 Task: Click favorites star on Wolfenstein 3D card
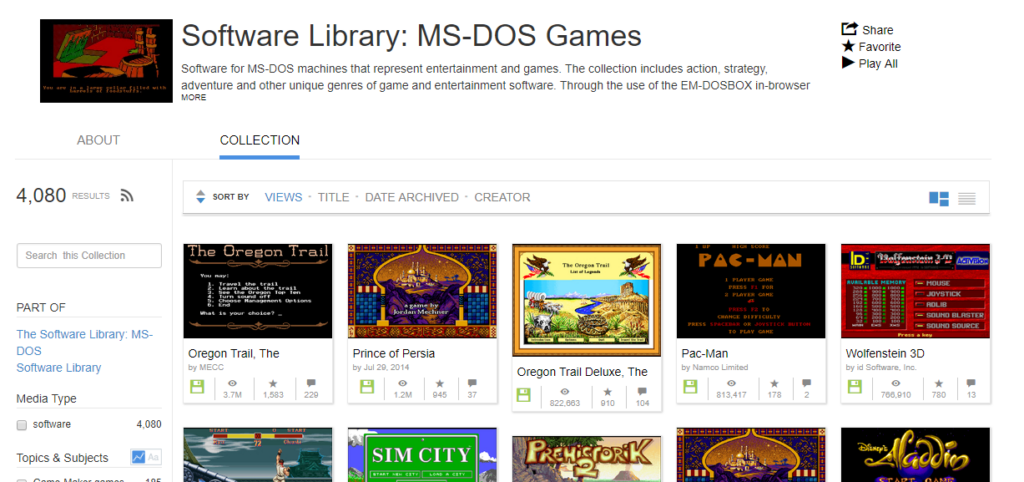(x=938, y=383)
